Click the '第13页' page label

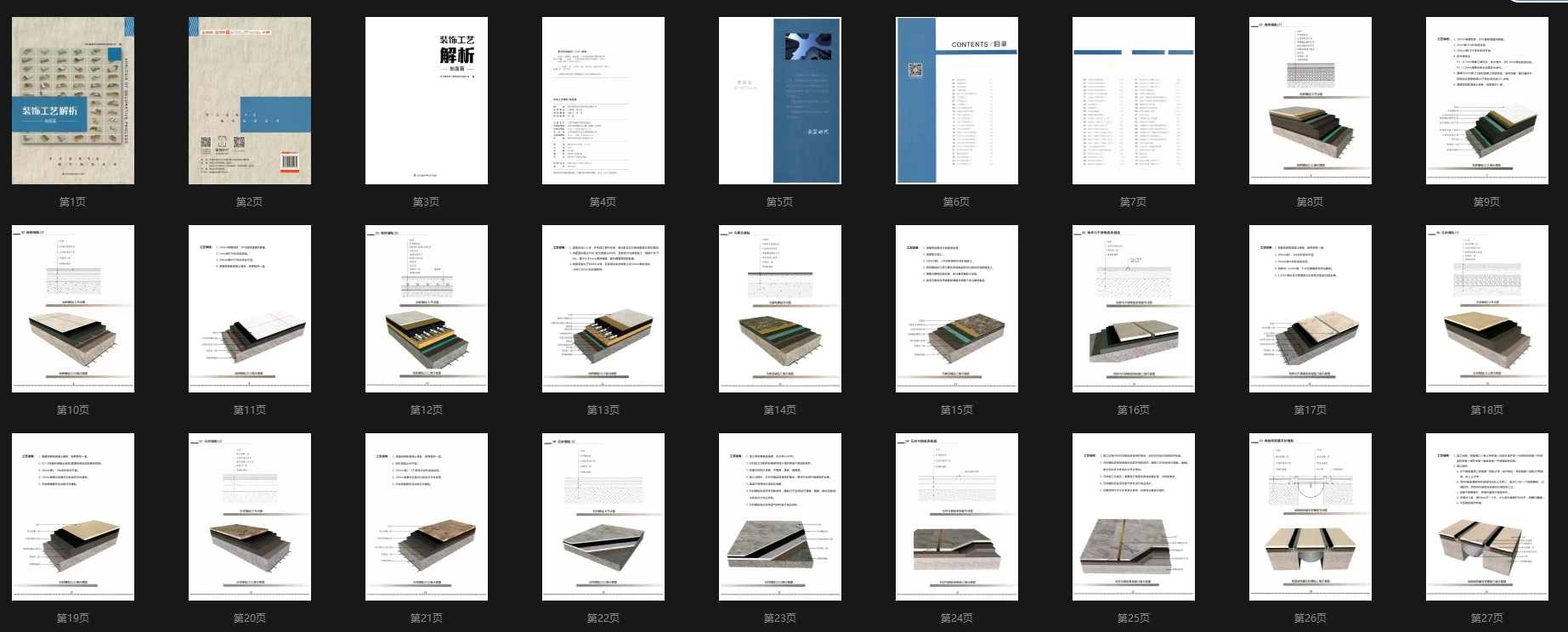point(603,409)
